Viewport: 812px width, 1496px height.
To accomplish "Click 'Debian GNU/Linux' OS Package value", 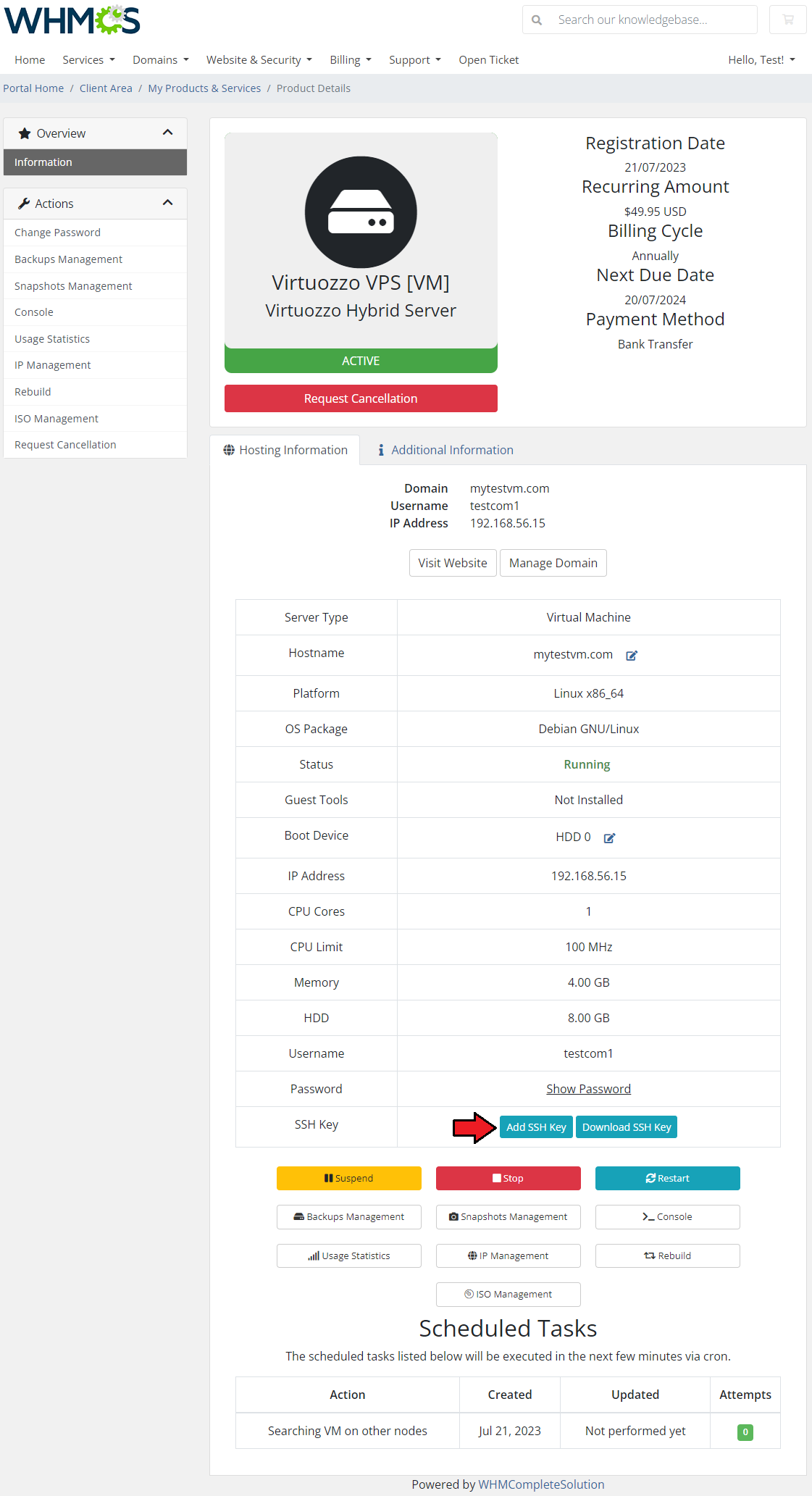I will [x=589, y=729].
